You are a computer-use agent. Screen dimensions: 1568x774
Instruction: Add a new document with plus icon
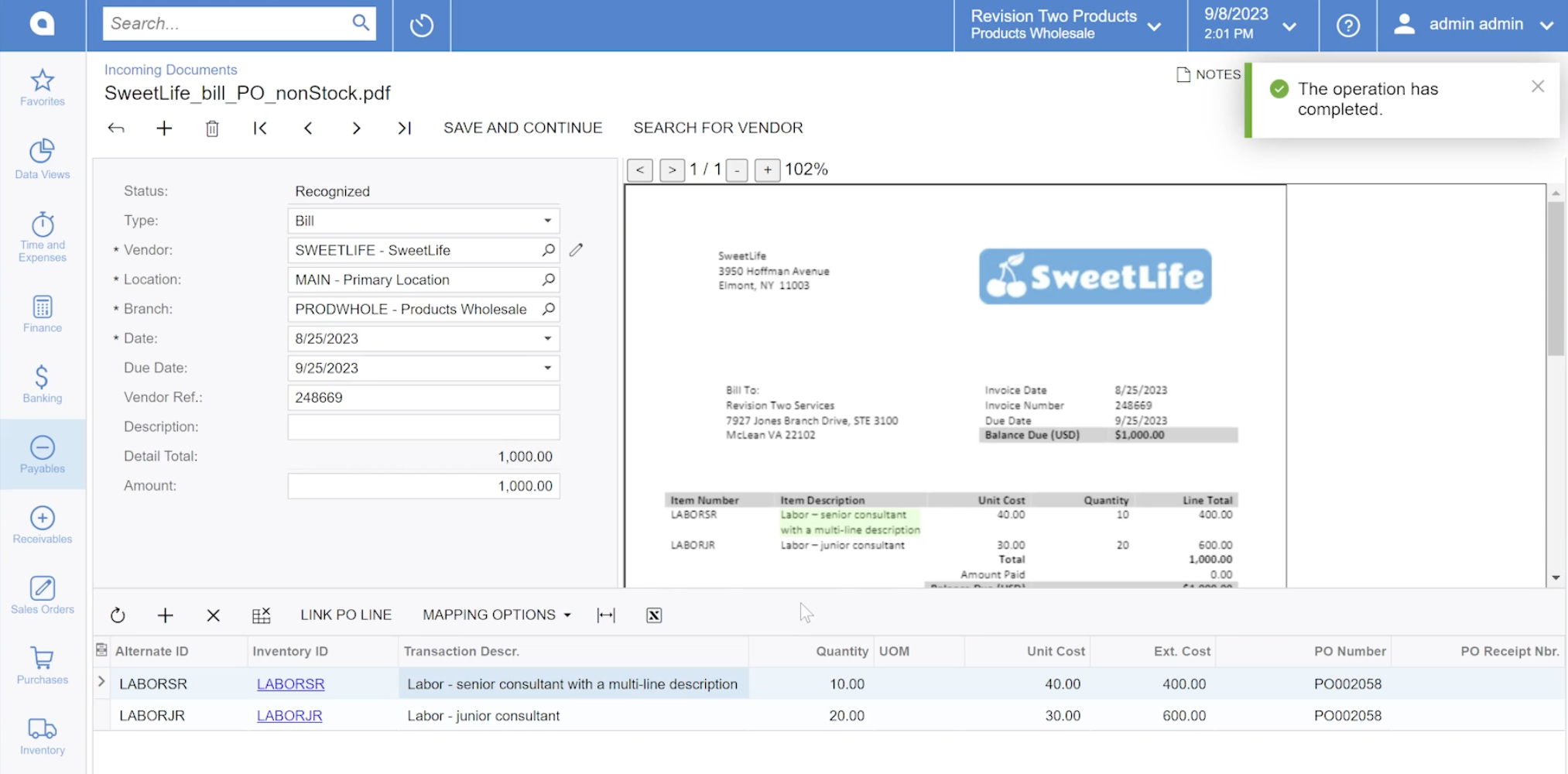[164, 128]
